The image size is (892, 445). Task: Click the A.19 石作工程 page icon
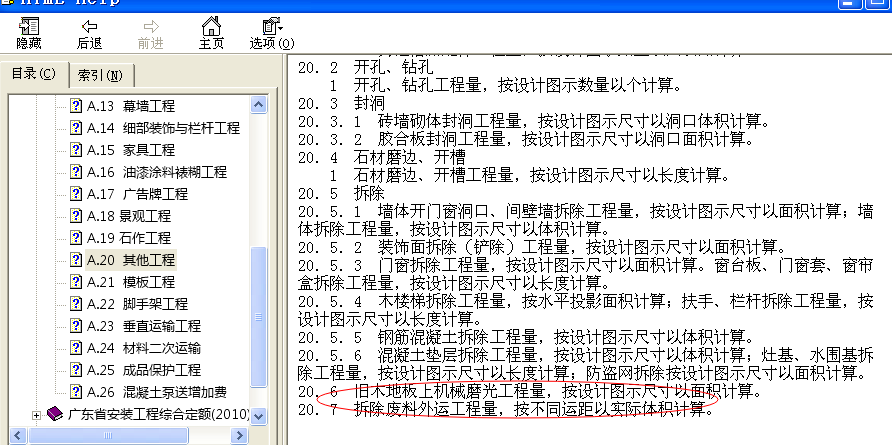76,238
